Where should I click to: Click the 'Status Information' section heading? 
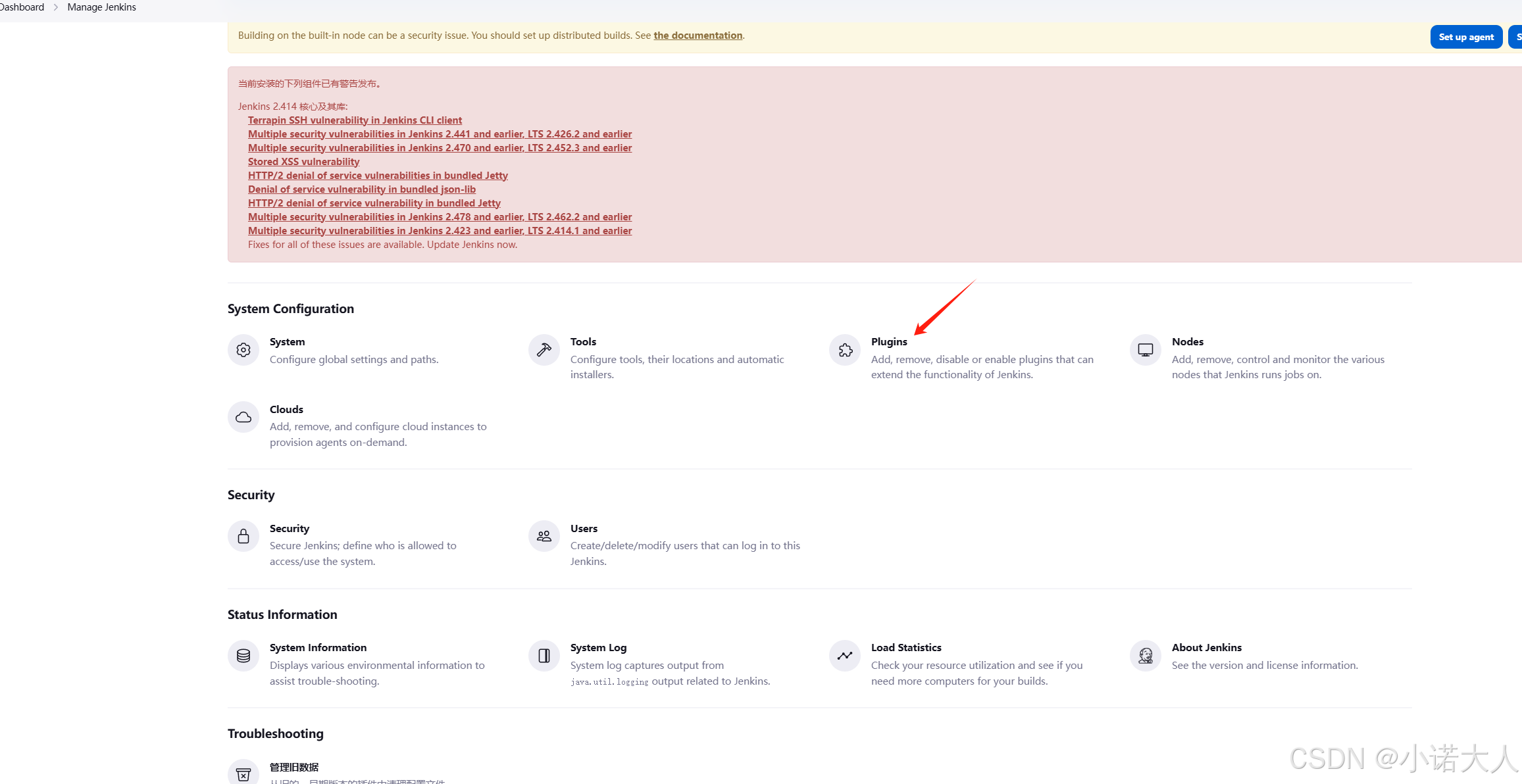click(282, 615)
